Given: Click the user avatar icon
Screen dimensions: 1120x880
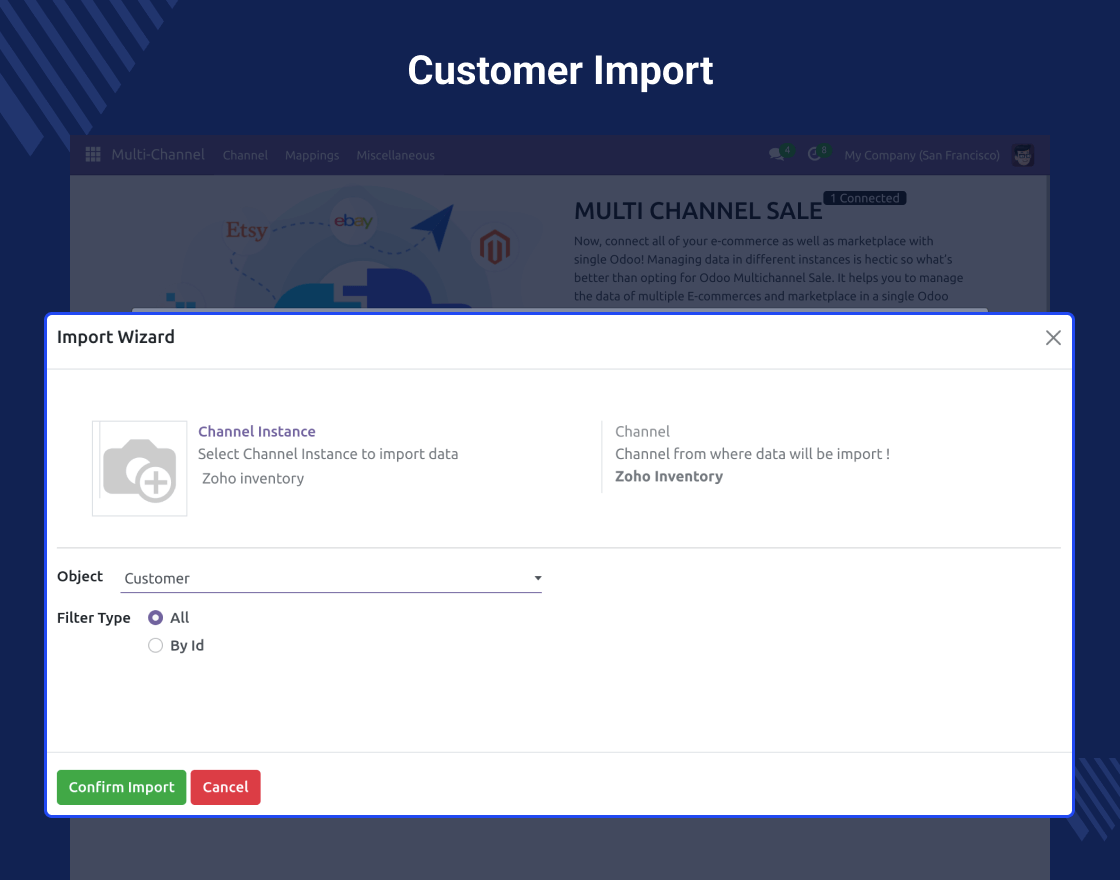Looking at the screenshot, I should coord(1023,155).
